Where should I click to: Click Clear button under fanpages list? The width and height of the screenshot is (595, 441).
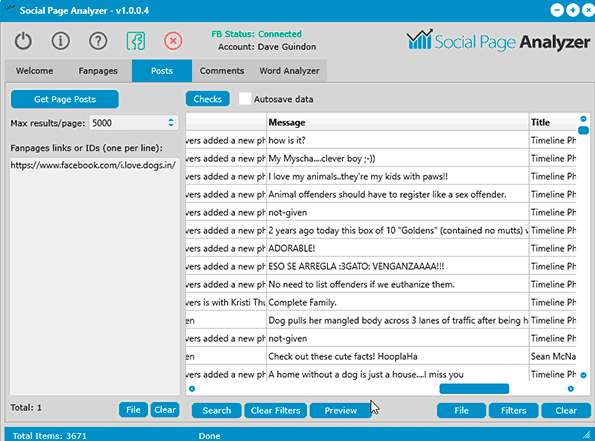click(x=165, y=410)
